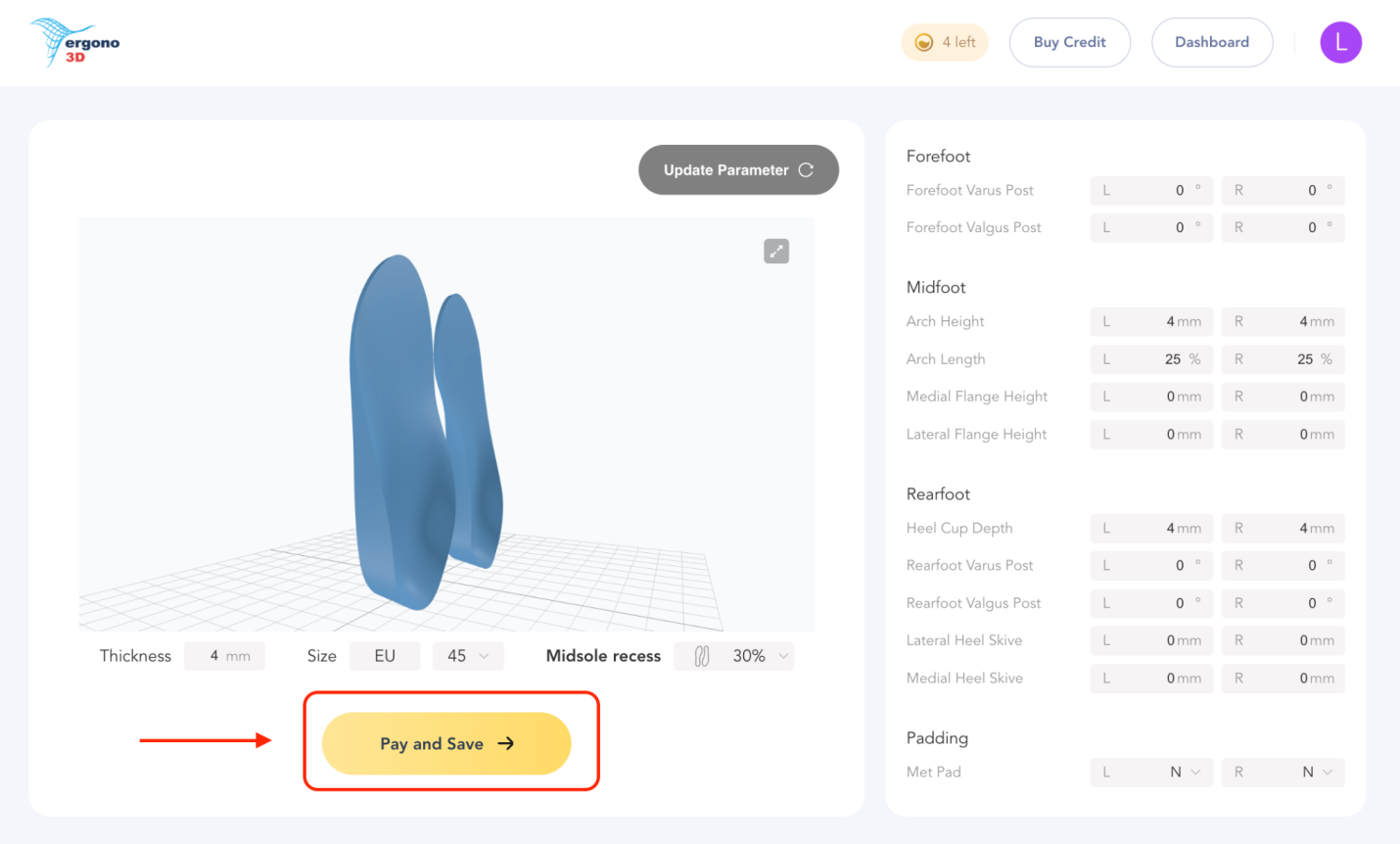The height and width of the screenshot is (844, 1400).
Task: Click the fullscreen expand icon on the 3D viewer
Action: point(775,251)
